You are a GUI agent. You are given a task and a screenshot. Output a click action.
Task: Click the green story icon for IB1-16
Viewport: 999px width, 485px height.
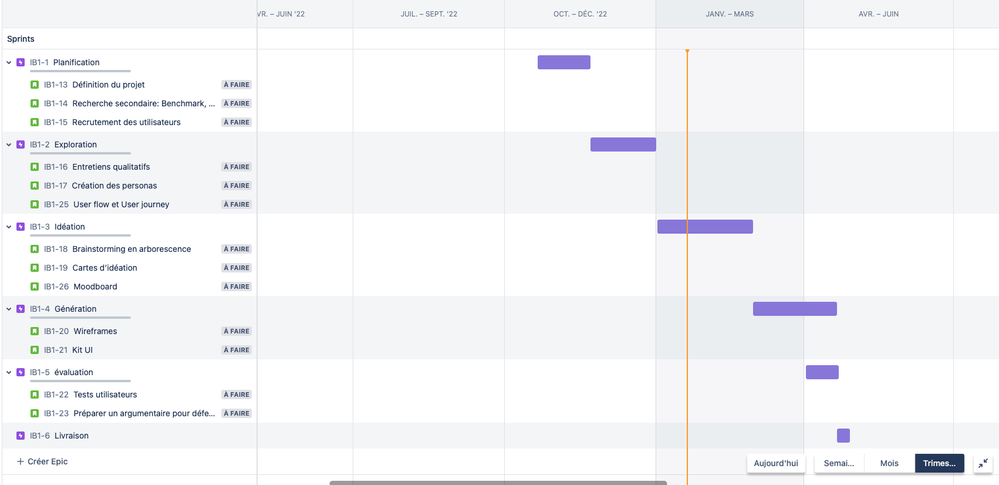click(x=34, y=167)
